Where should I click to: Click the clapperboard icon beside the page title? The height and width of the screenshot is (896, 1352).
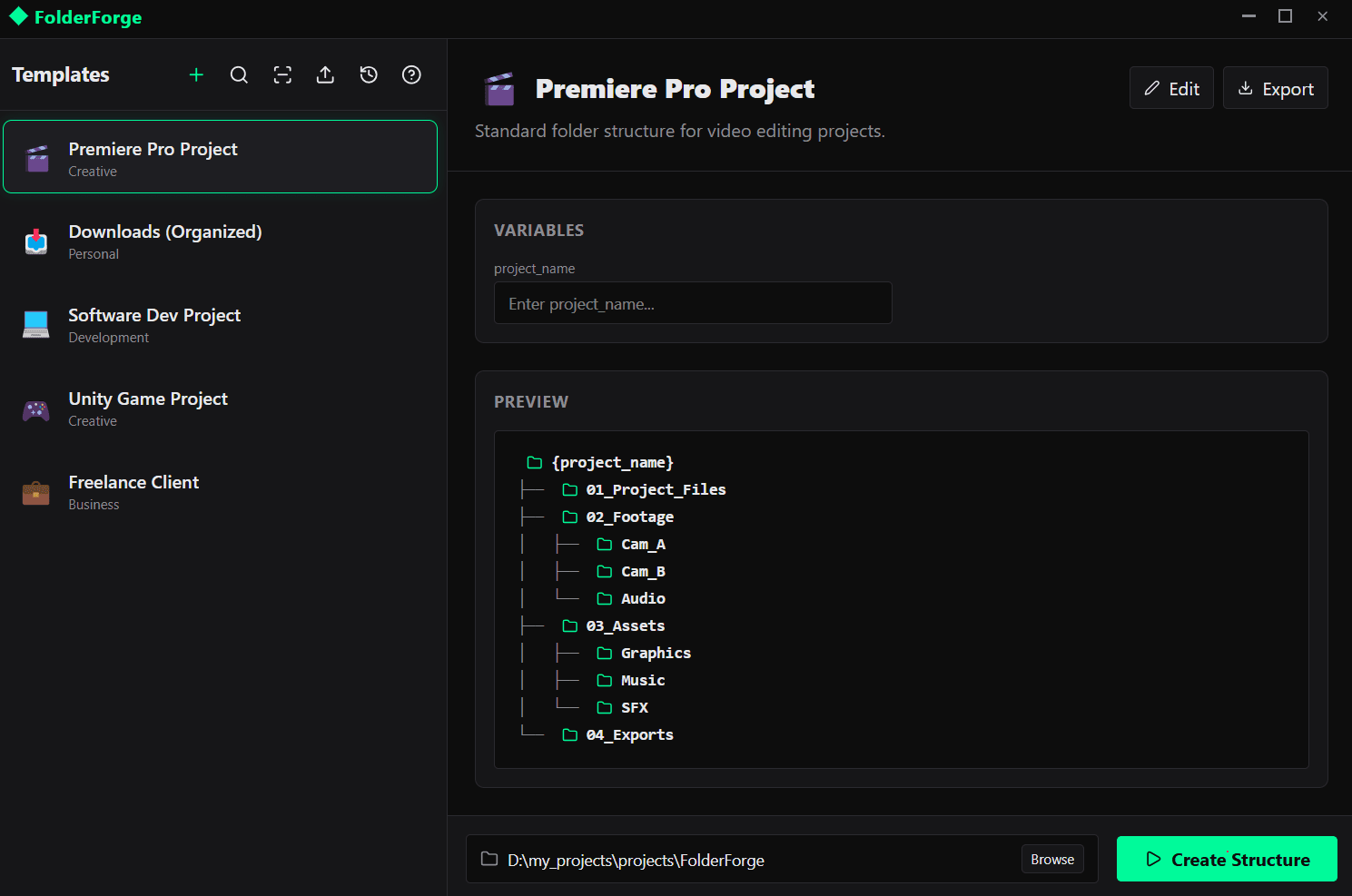point(499,89)
